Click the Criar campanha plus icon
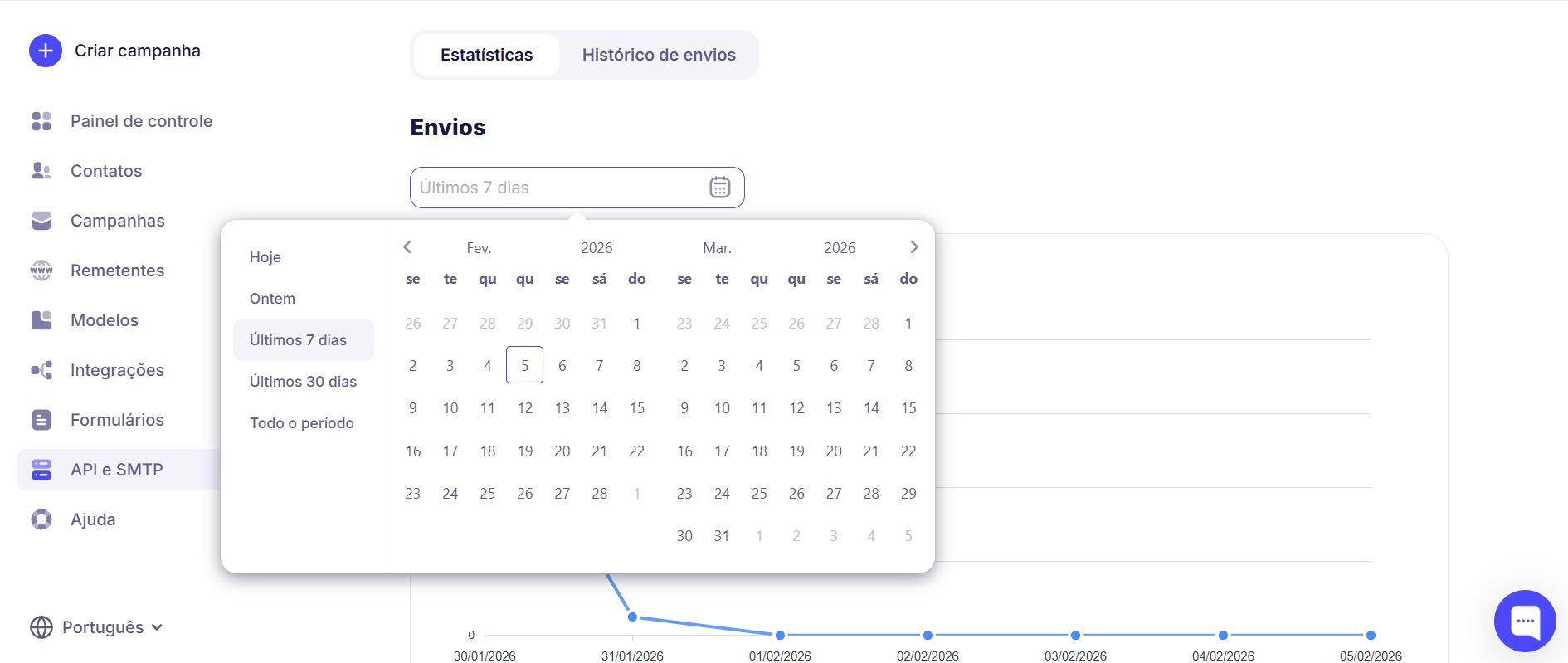 click(x=46, y=51)
